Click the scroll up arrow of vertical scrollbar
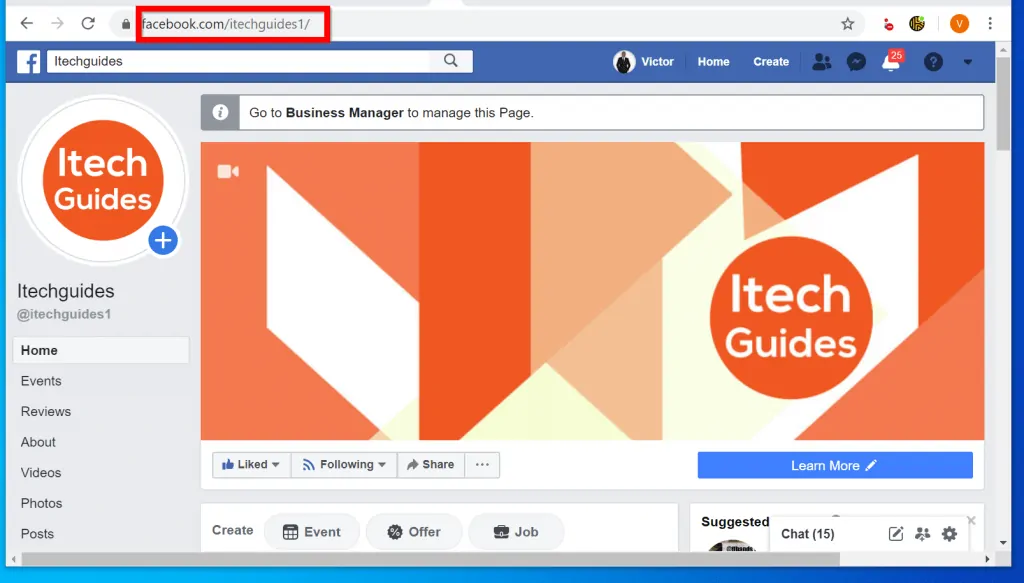Viewport: 1024px width, 583px height. tap(1003, 49)
